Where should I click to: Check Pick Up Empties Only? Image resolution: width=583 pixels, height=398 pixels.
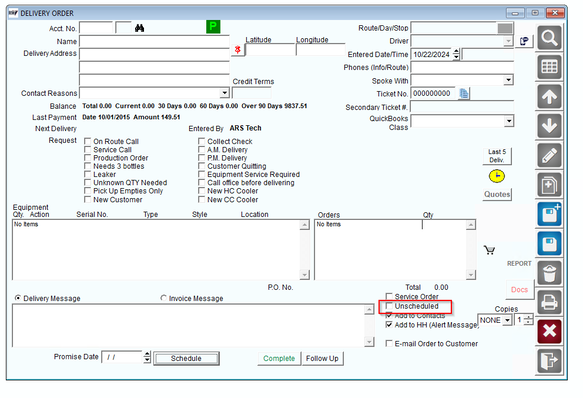[87, 190]
